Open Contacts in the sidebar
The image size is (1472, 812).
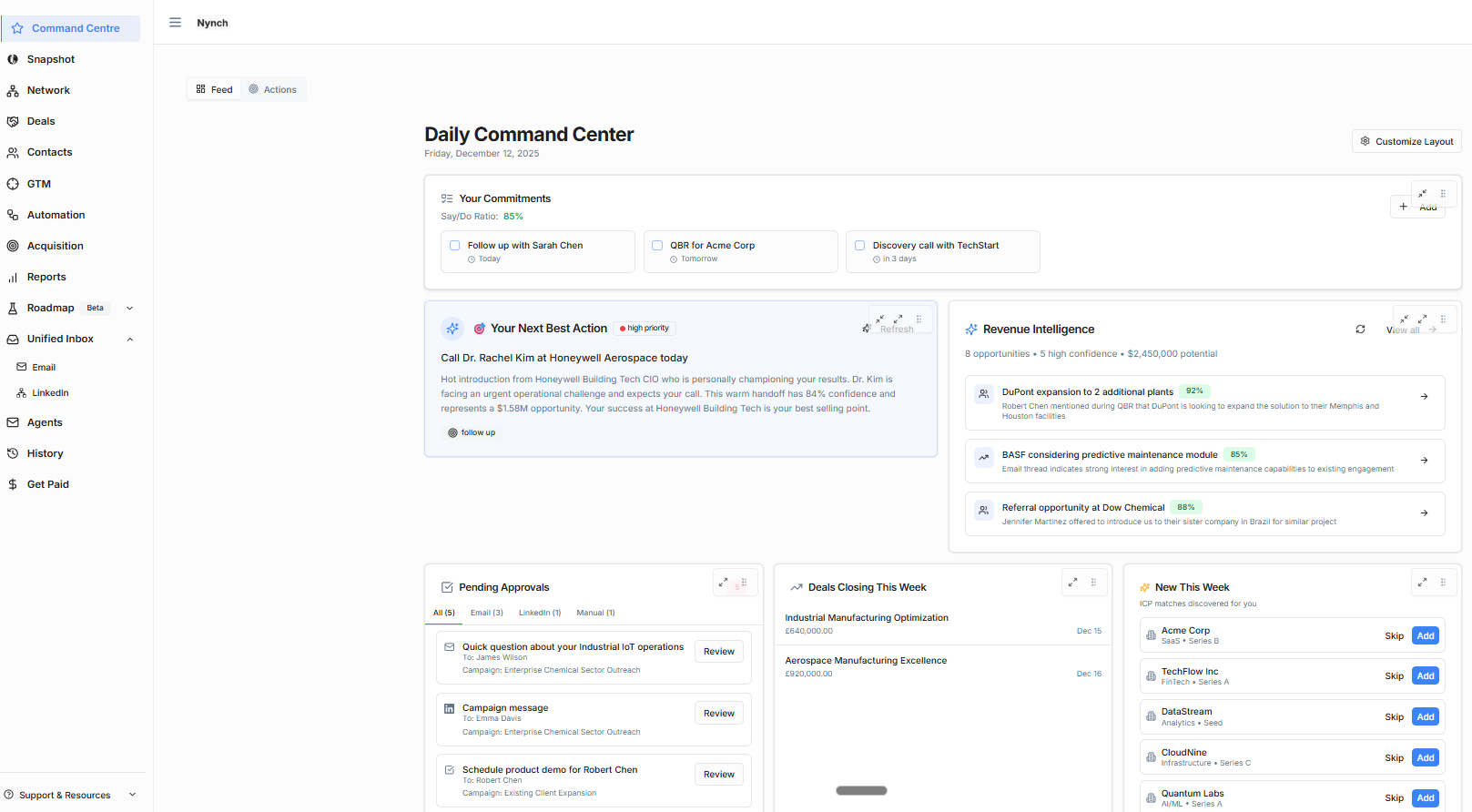pos(49,152)
